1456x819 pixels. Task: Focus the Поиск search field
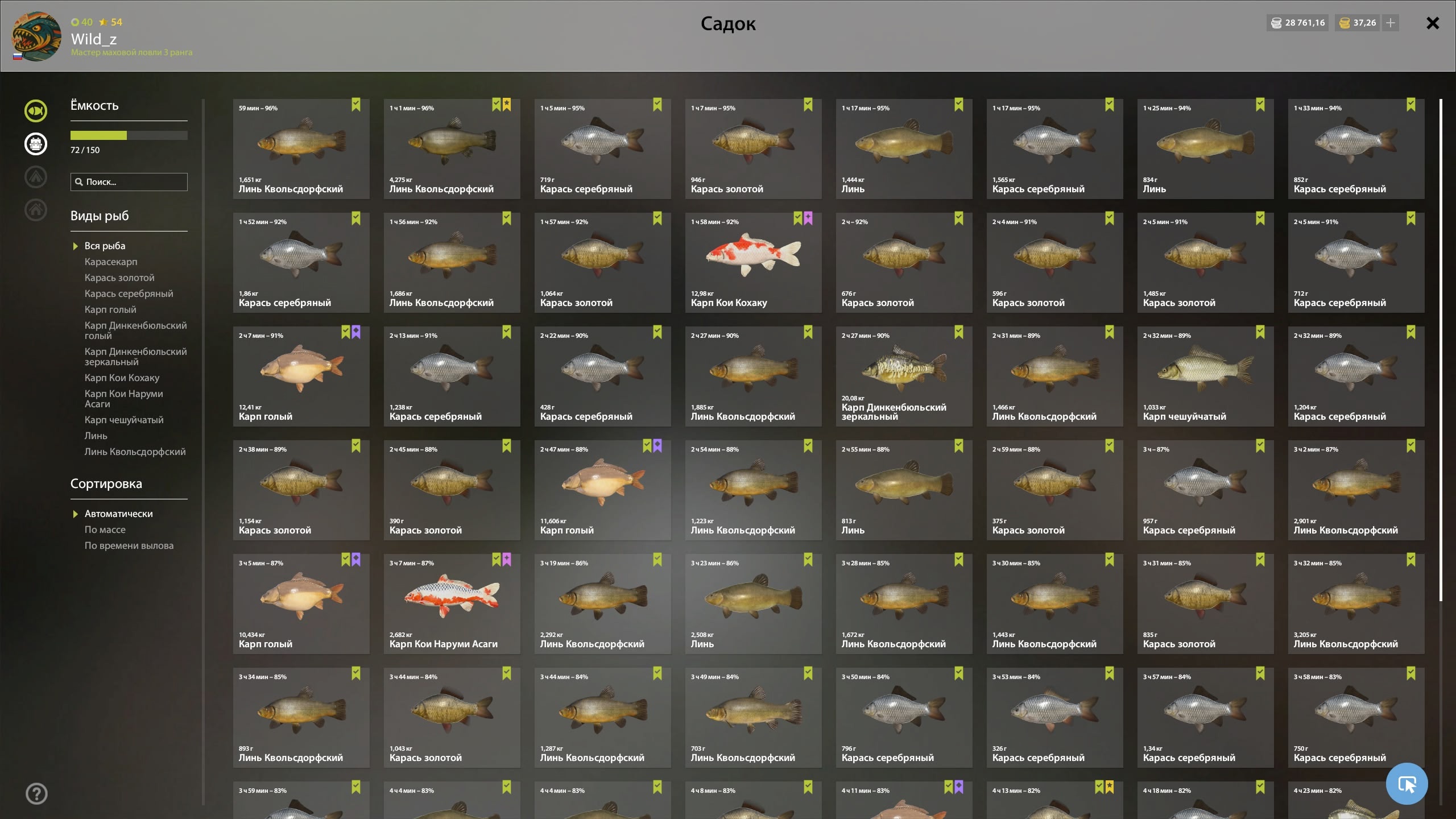(129, 182)
